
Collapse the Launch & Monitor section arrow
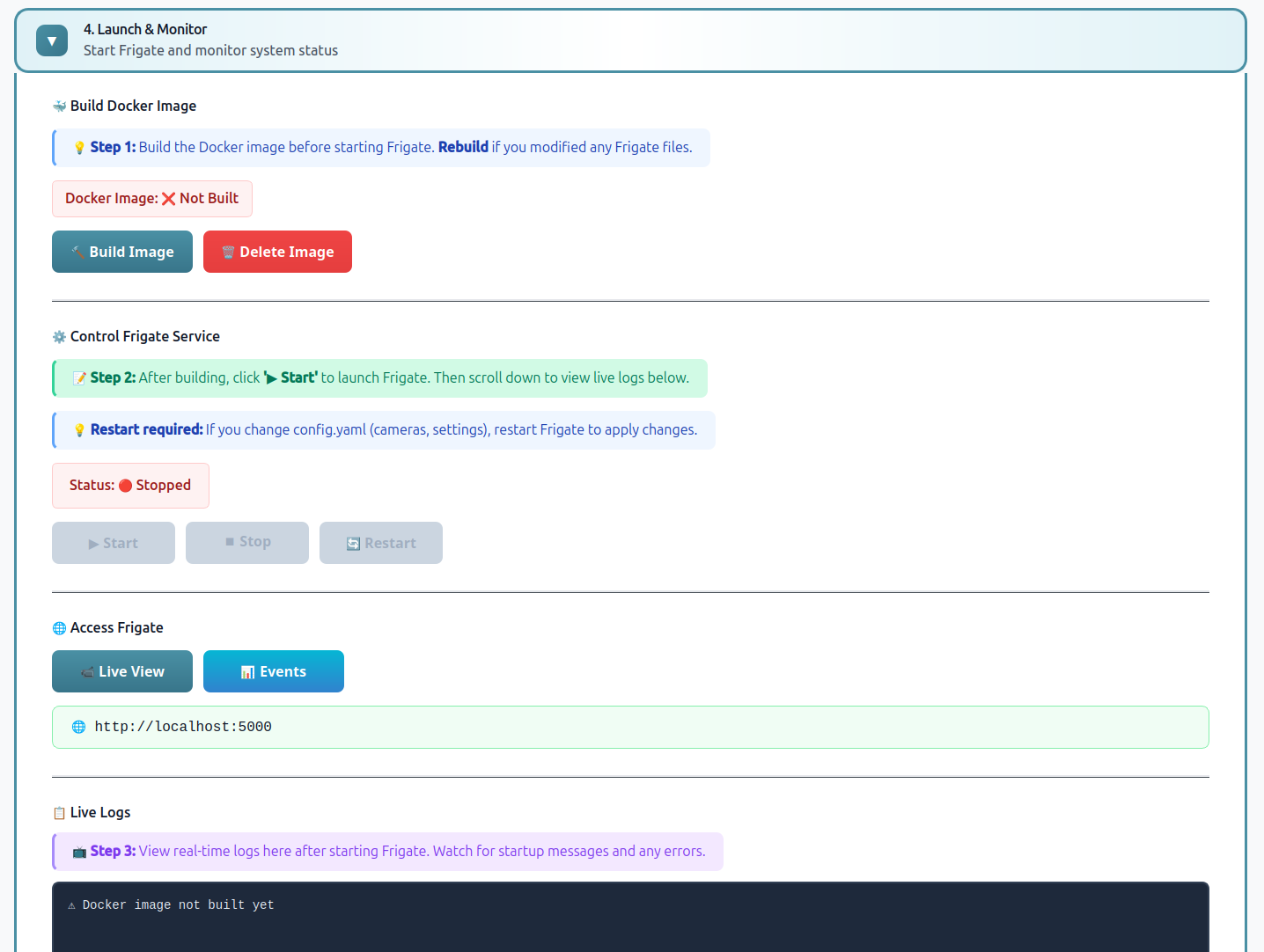(x=52, y=40)
